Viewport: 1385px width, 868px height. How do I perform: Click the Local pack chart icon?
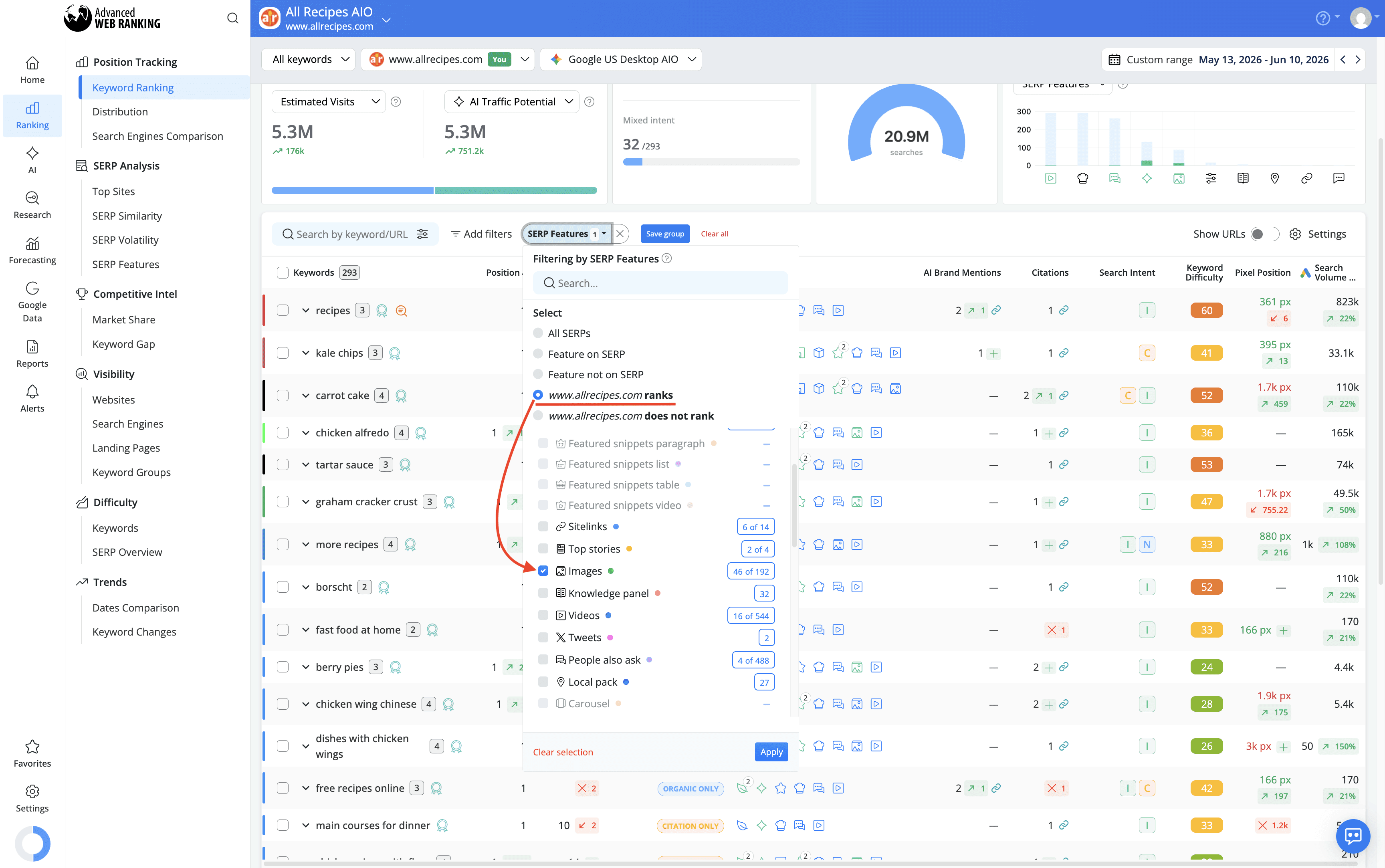tap(1275, 179)
